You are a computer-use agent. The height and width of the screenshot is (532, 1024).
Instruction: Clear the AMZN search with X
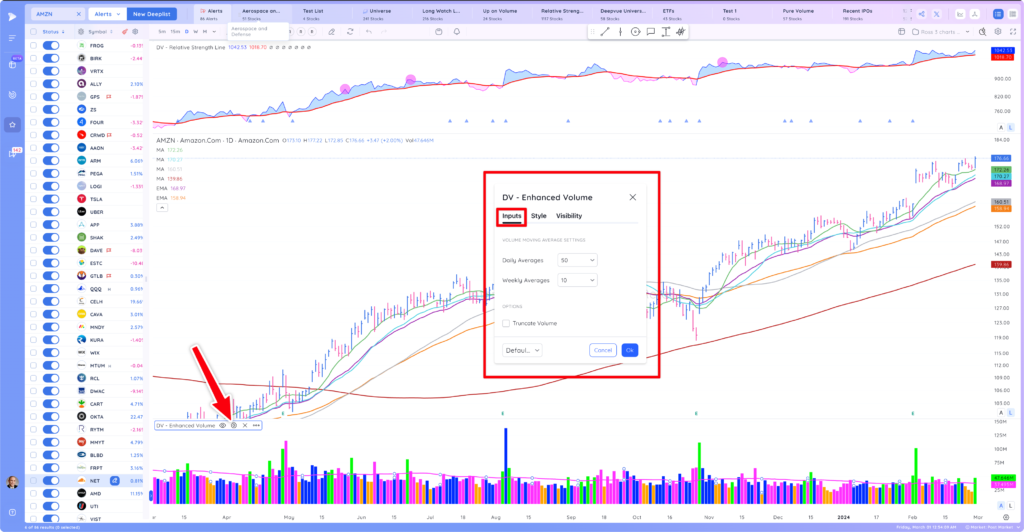click(x=78, y=14)
